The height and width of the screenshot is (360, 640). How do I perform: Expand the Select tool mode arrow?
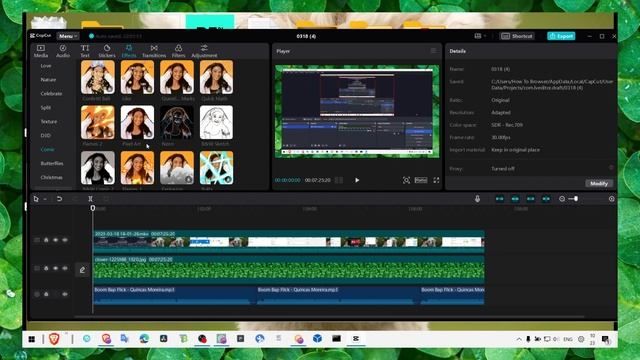(45, 199)
